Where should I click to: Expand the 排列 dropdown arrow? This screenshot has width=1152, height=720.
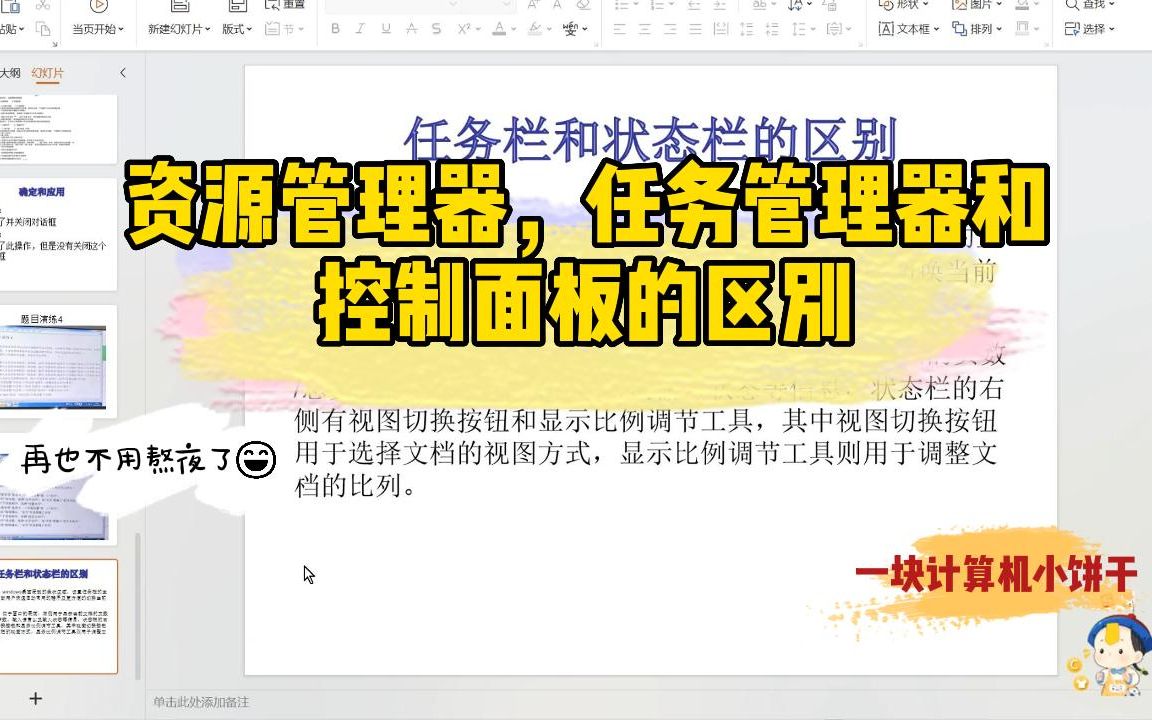point(998,30)
